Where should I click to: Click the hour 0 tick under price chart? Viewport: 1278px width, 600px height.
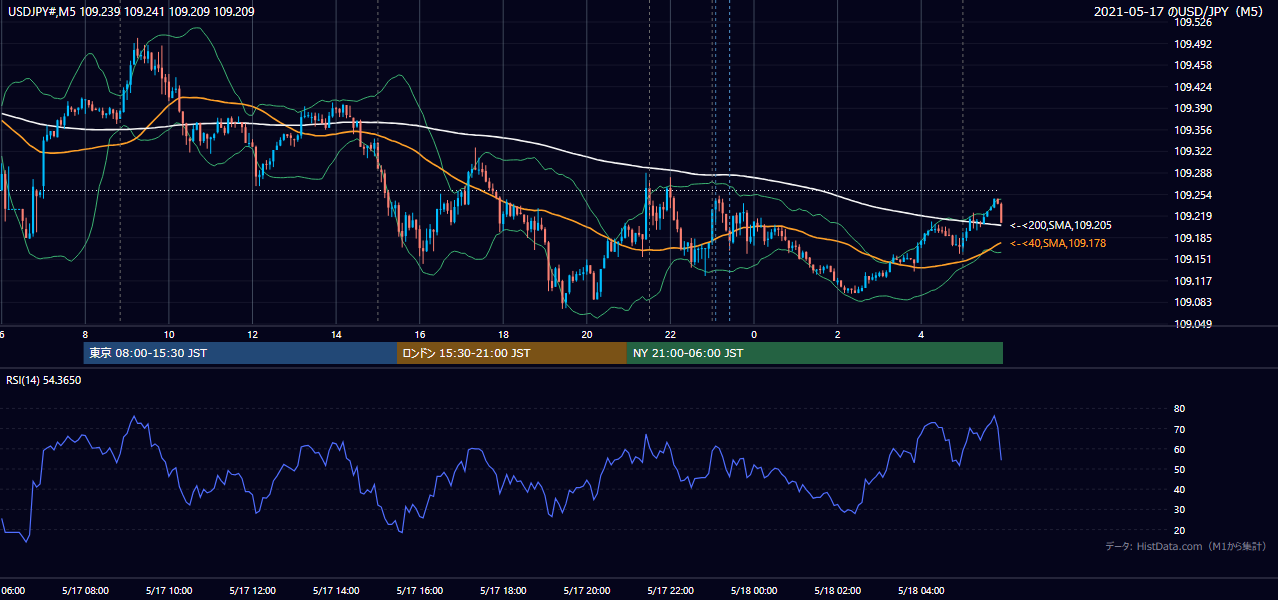point(754,334)
